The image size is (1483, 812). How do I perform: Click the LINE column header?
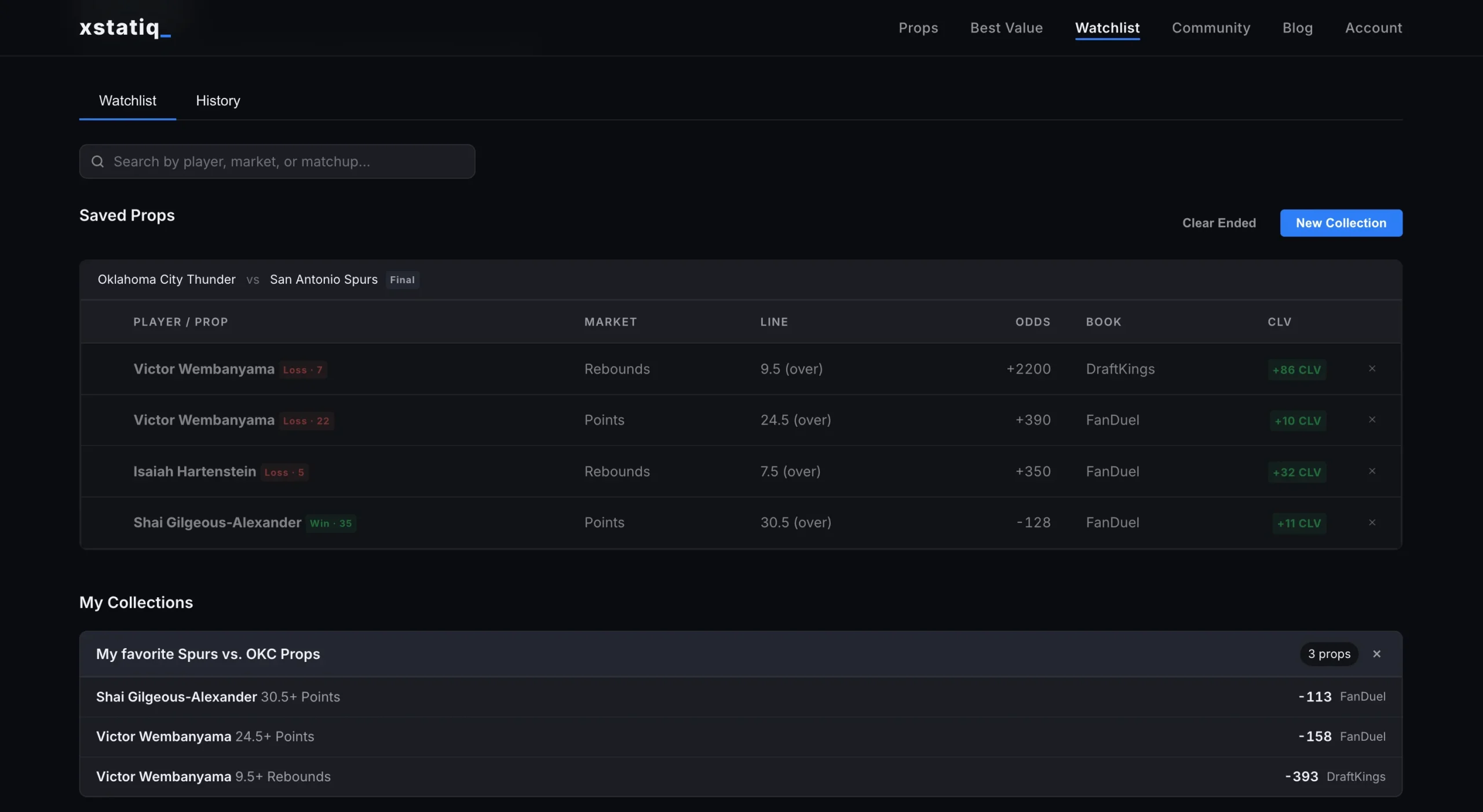[774, 322]
